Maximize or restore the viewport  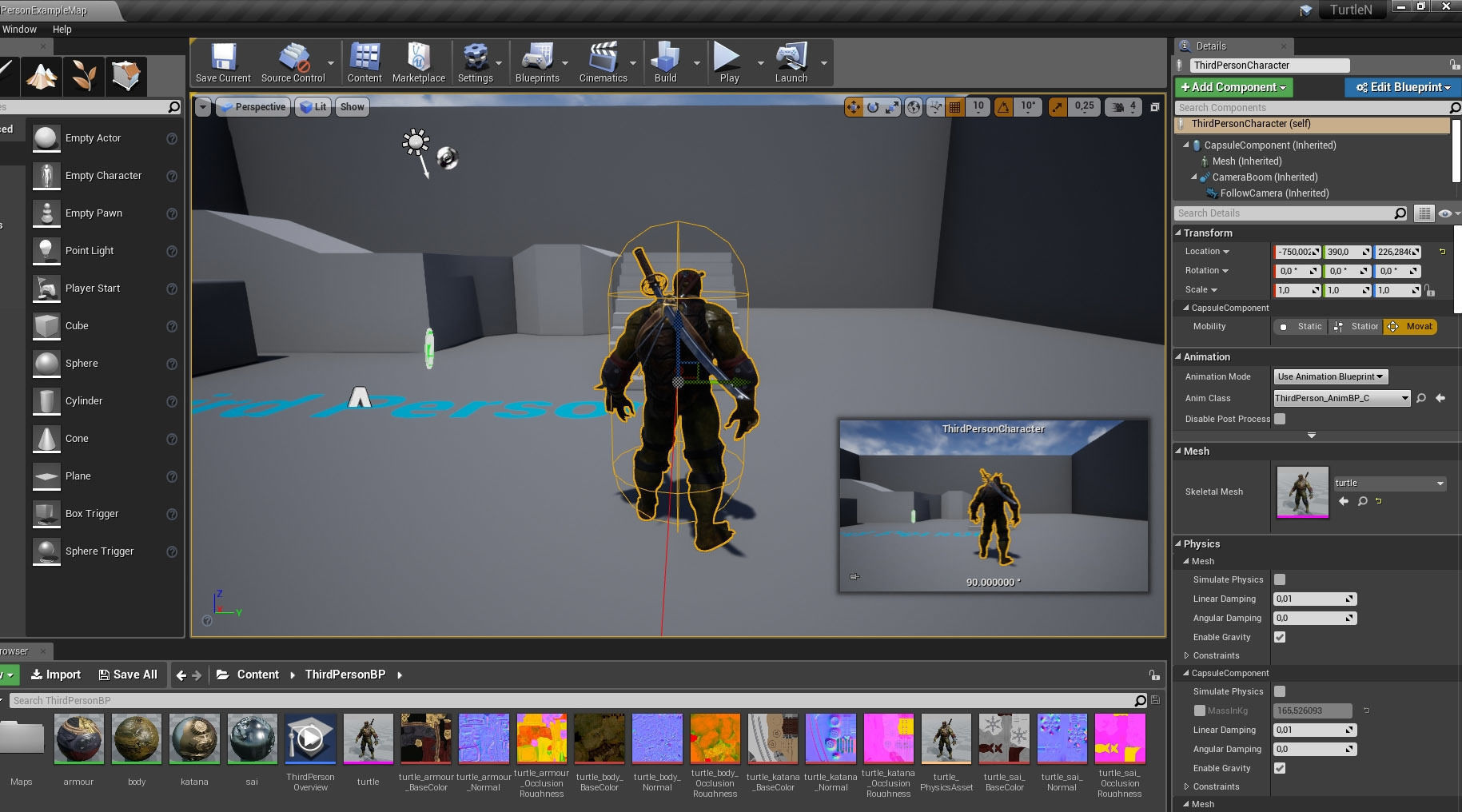[x=1154, y=107]
